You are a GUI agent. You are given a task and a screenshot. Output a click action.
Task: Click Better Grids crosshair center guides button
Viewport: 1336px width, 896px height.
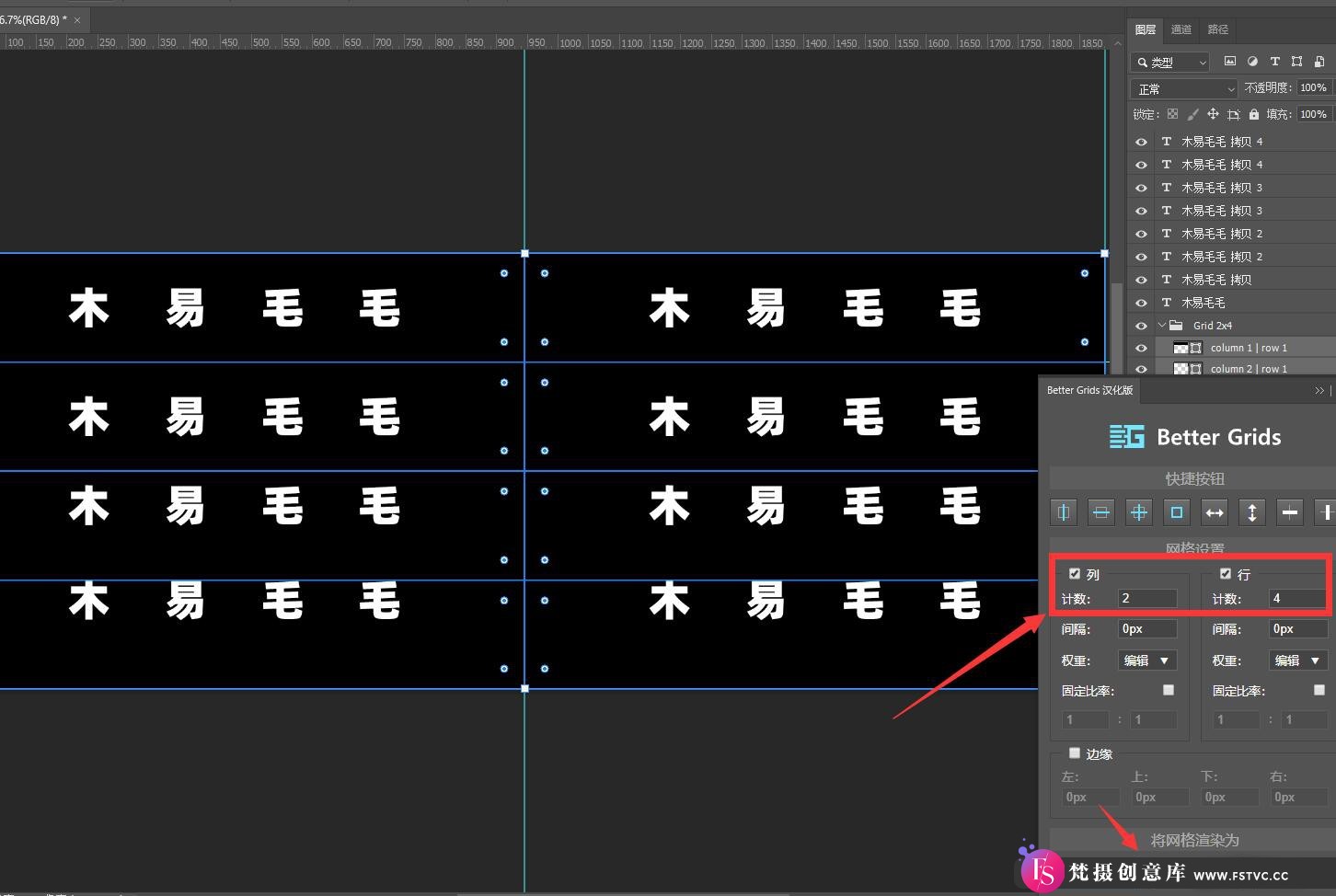pyautogui.click(x=1139, y=512)
